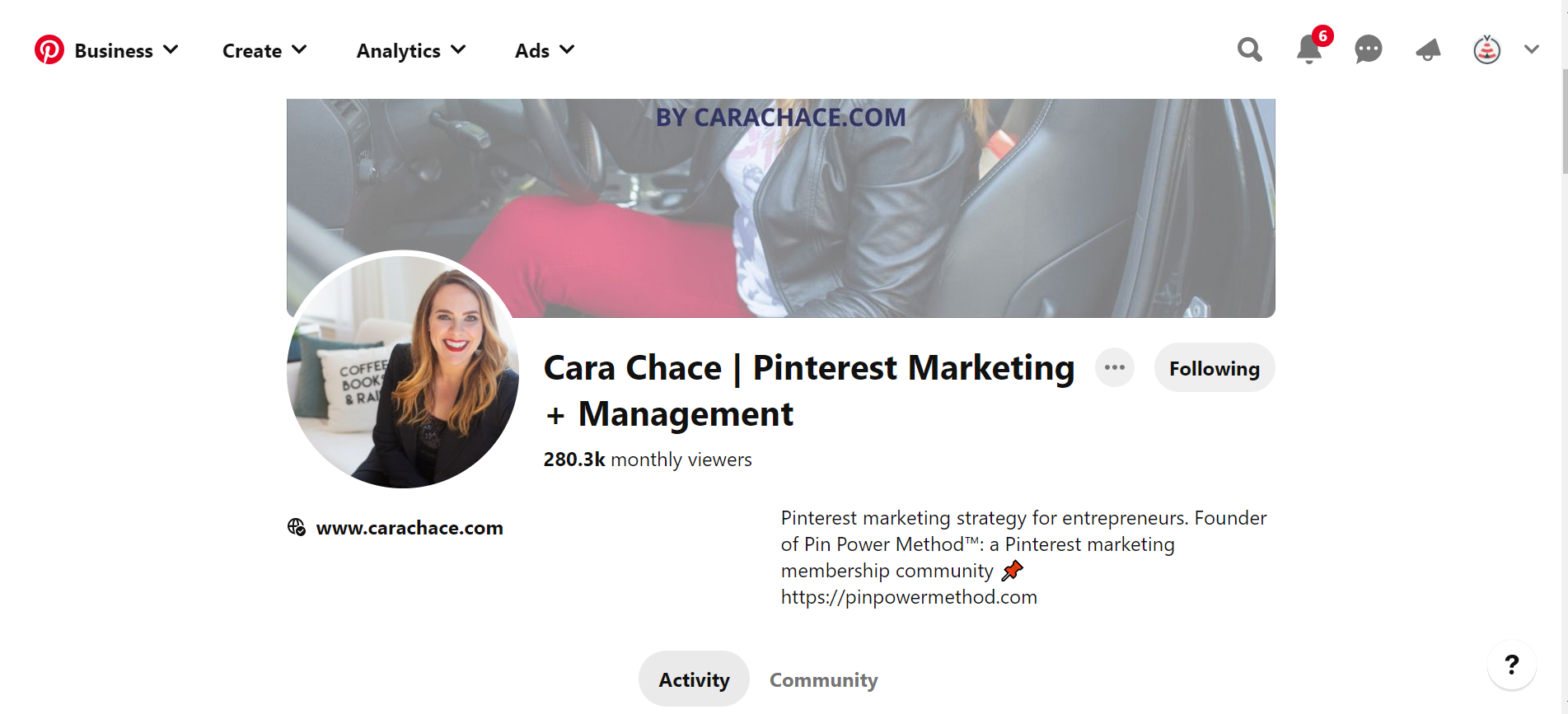Toggle the Following button

(1215, 368)
